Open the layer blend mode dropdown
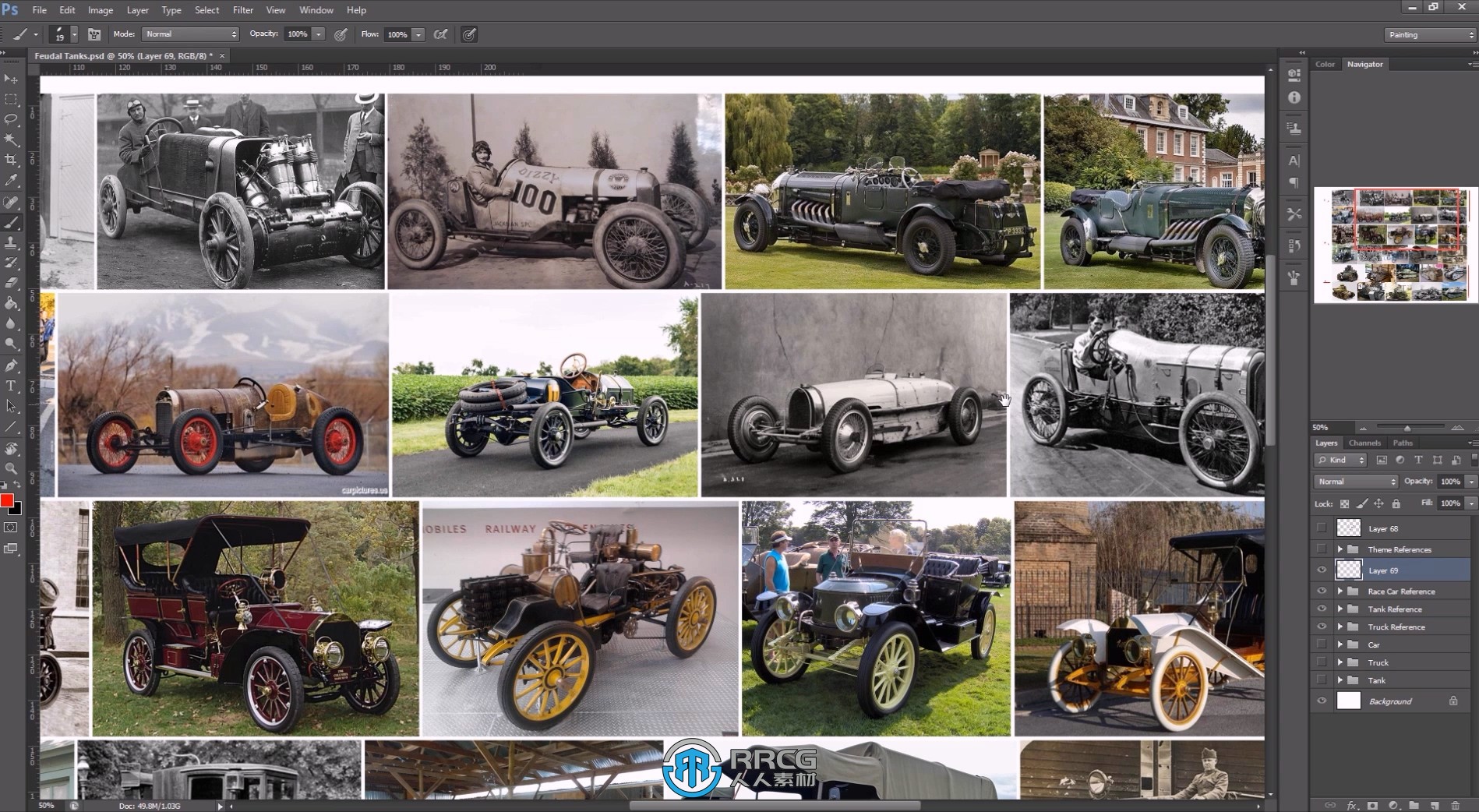 coord(1356,482)
